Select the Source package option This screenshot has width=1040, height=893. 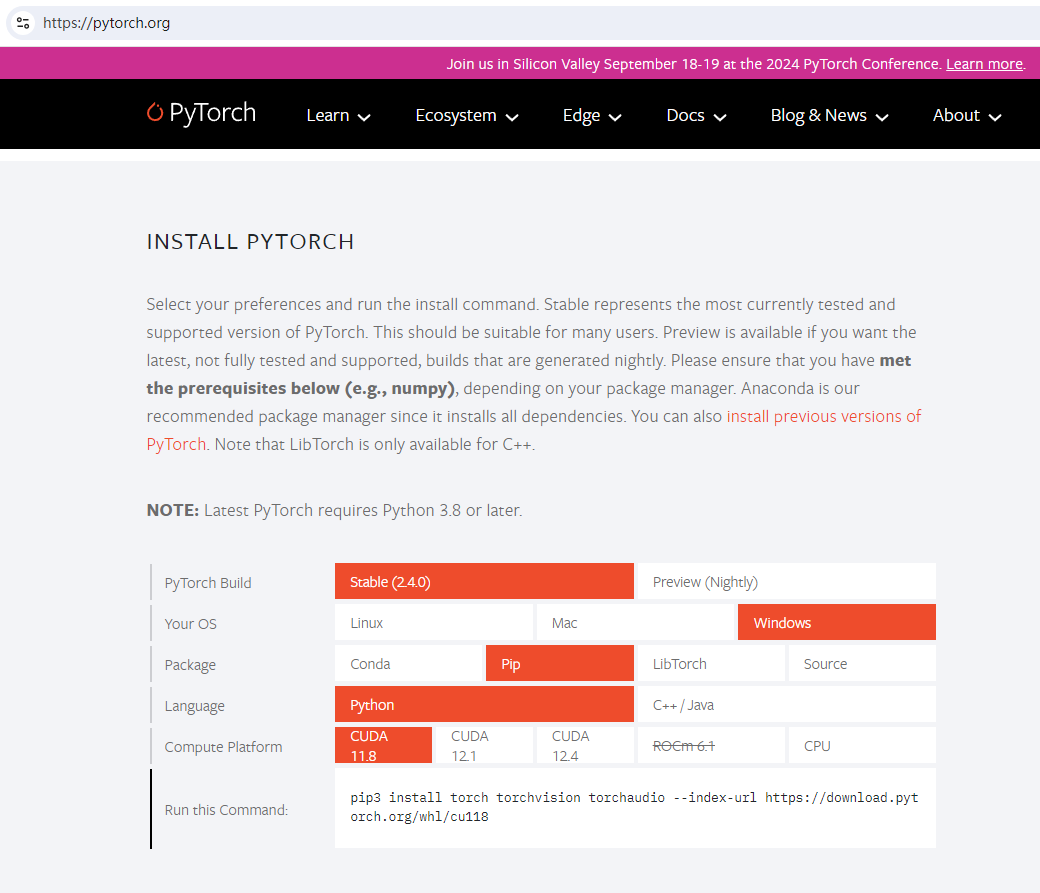(862, 663)
